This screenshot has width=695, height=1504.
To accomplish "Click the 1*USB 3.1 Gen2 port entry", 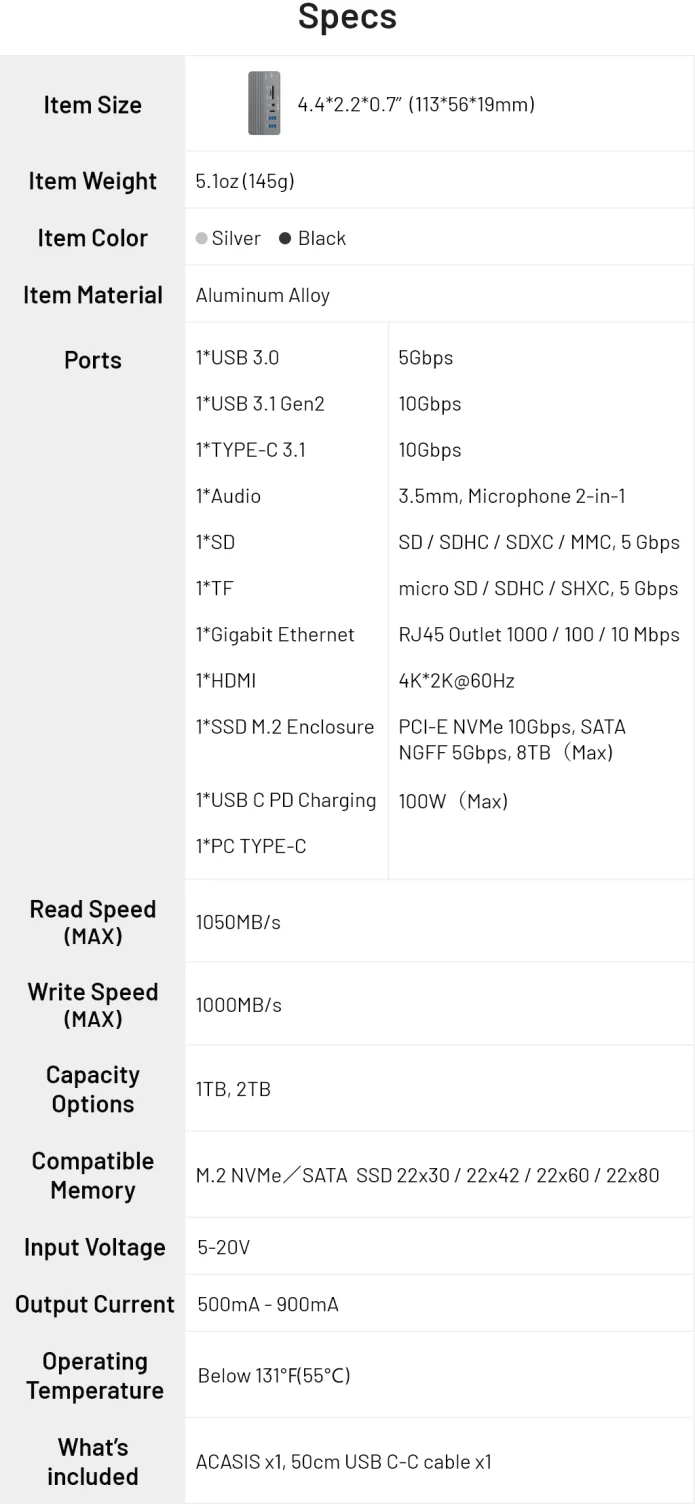I will pyautogui.click(x=260, y=404).
